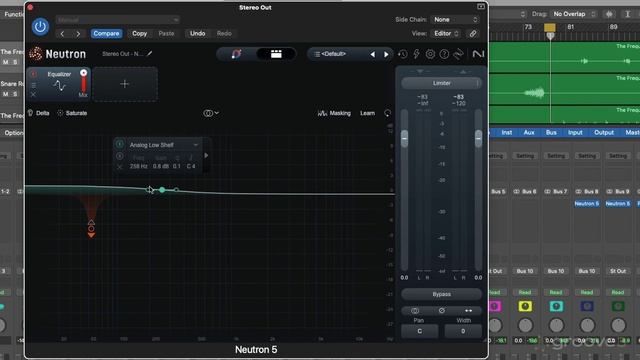Click the Copy button
Image resolution: width=640 pixels, height=360 pixels.
tap(140, 33)
